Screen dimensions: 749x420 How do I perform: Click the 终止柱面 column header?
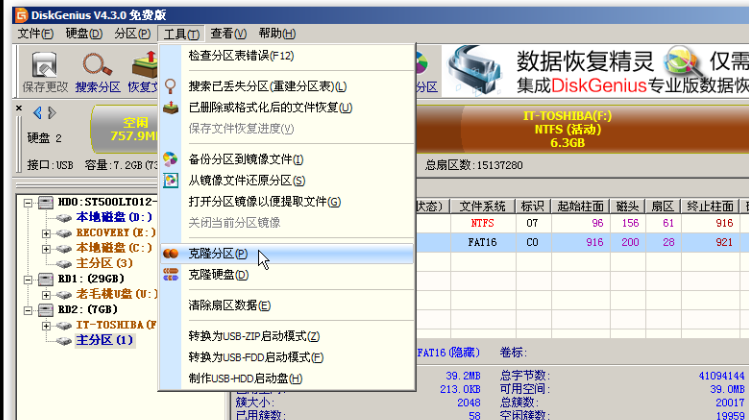point(710,206)
